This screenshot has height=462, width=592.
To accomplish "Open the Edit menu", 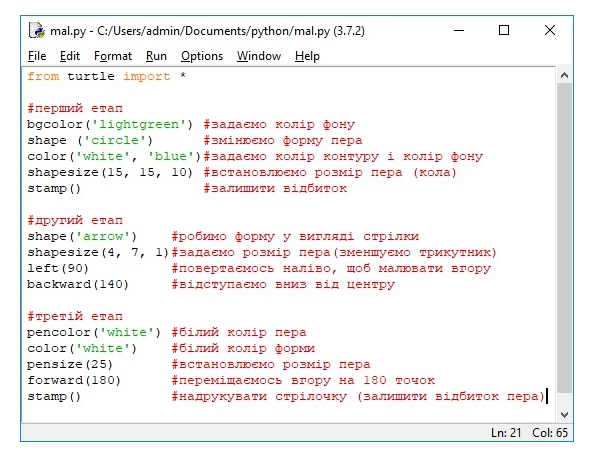I will click(x=70, y=56).
